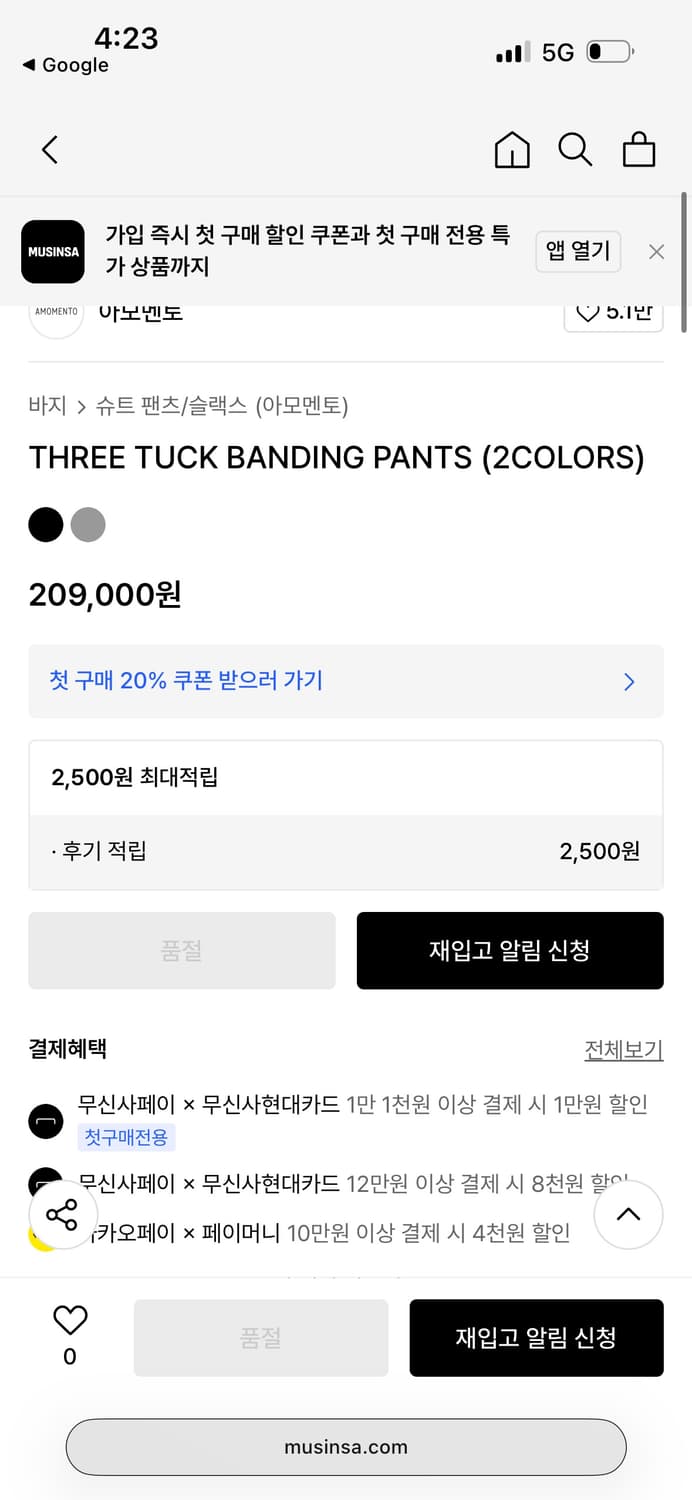Tap the MUSINSA logo in the banner
The width and height of the screenshot is (692, 1500).
coord(52,252)
